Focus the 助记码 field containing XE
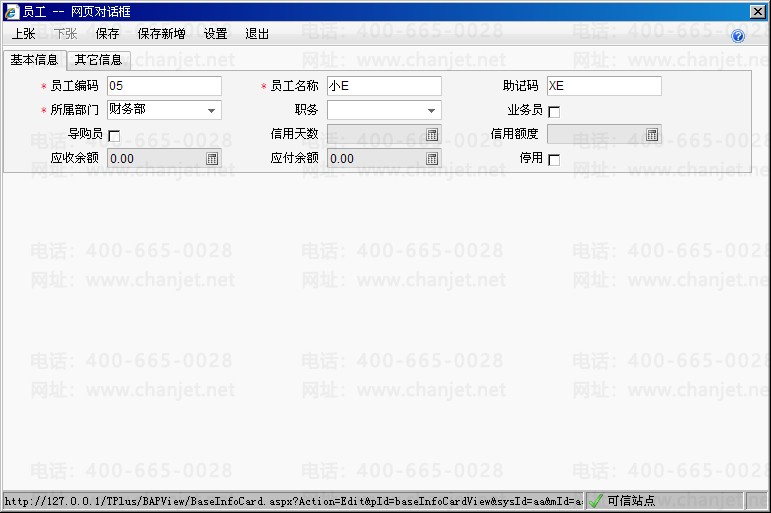The height and width of the screenshot is (513, 771). [x=604, y=86]
